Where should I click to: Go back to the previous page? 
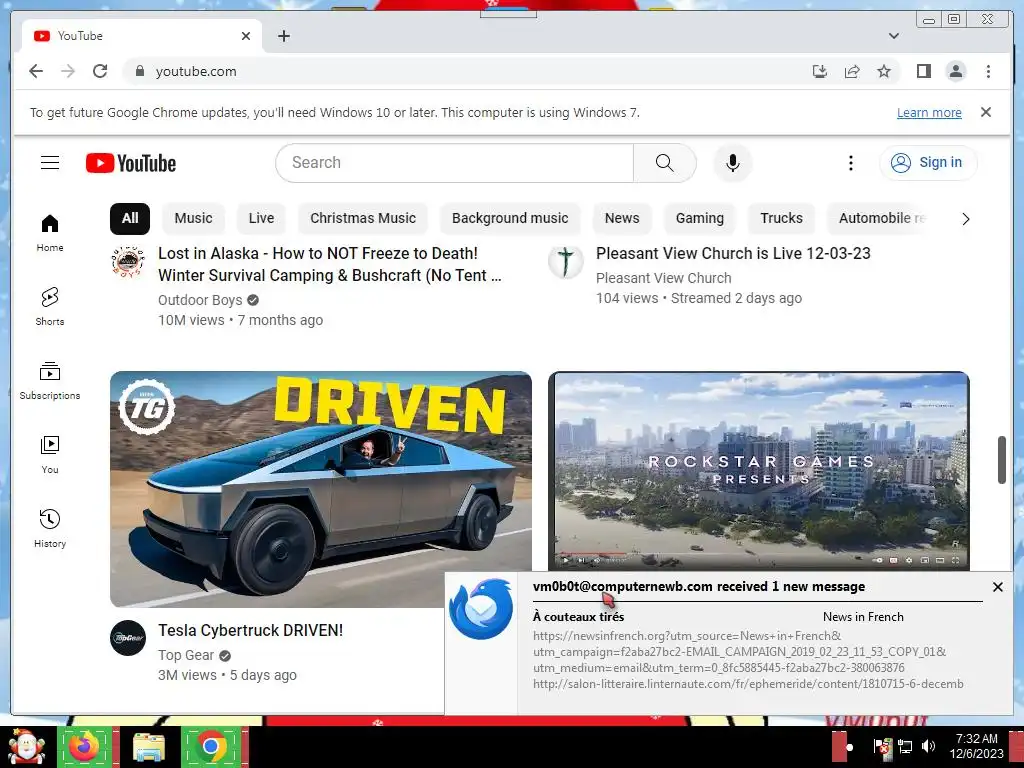(x=36, y=71)
